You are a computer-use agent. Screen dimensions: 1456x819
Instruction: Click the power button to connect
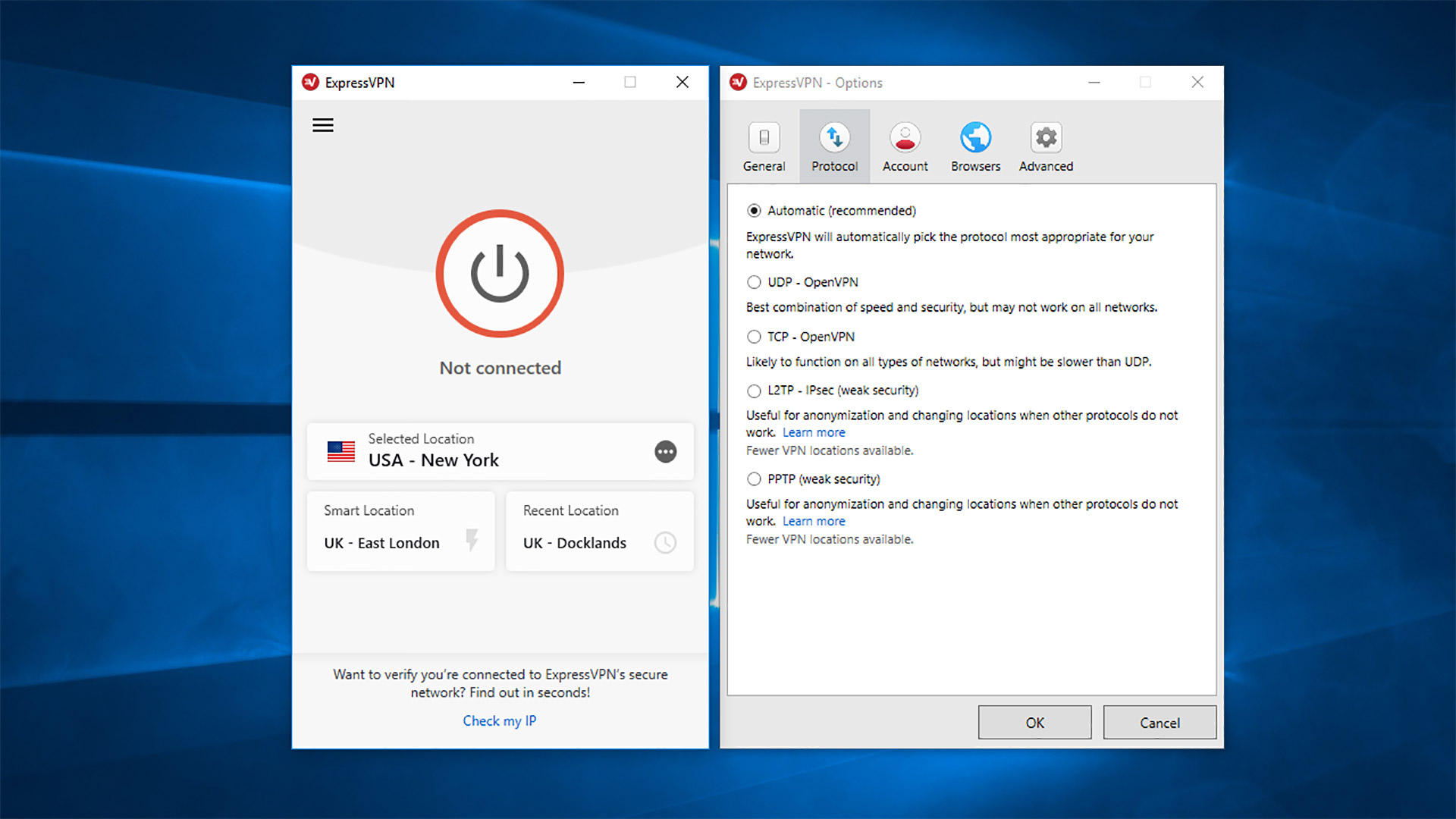[x=500, y=274]
